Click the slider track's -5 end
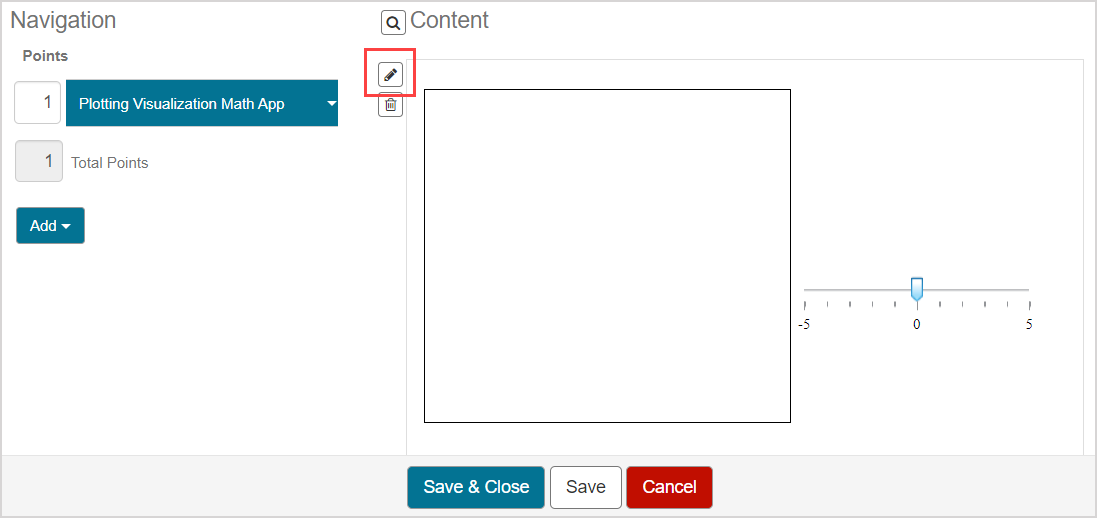The height and width of the screenshot is (518, 1097). [x=805, y=290]
